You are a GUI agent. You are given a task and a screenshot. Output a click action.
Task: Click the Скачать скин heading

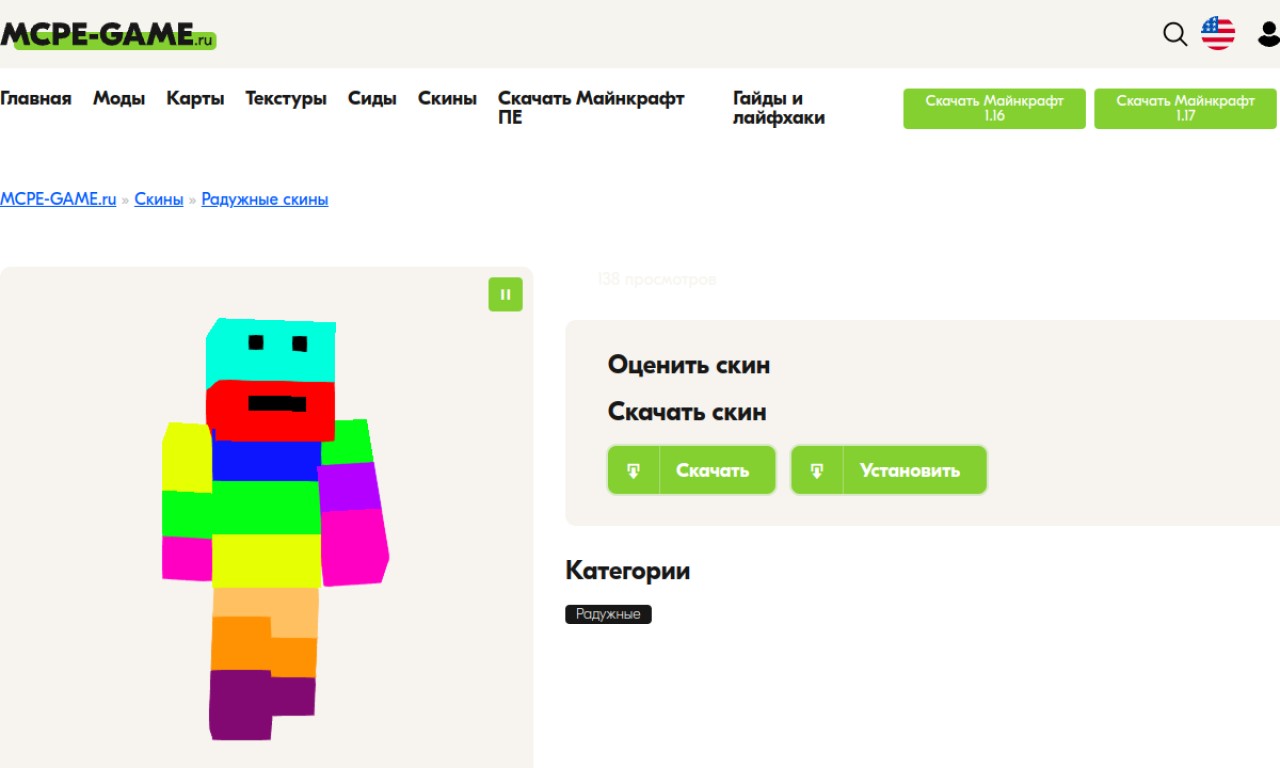[687, 412]
